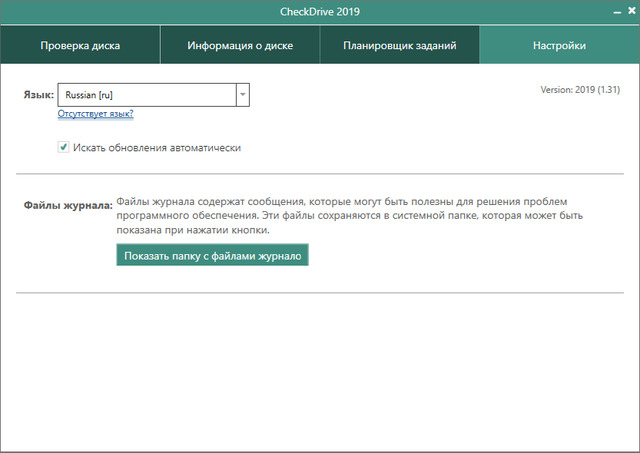The height and width of the screenshot is (453, 640).
Task: Switch to Информация о диске tab
Action: (x=240, y=46)
